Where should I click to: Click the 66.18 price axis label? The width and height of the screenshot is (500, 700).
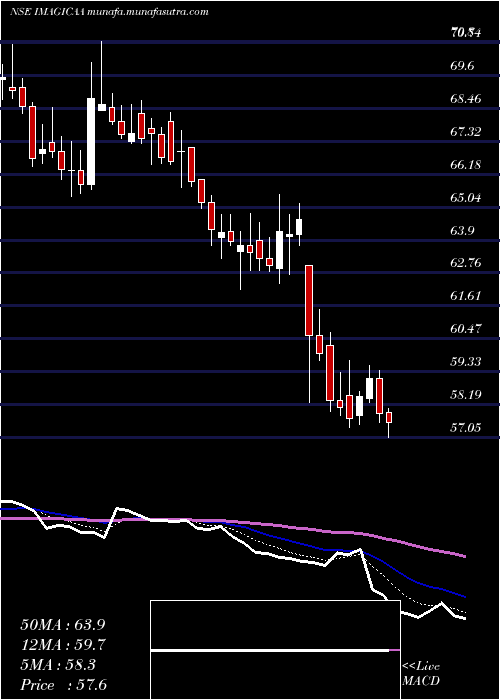tap(466, 165)
